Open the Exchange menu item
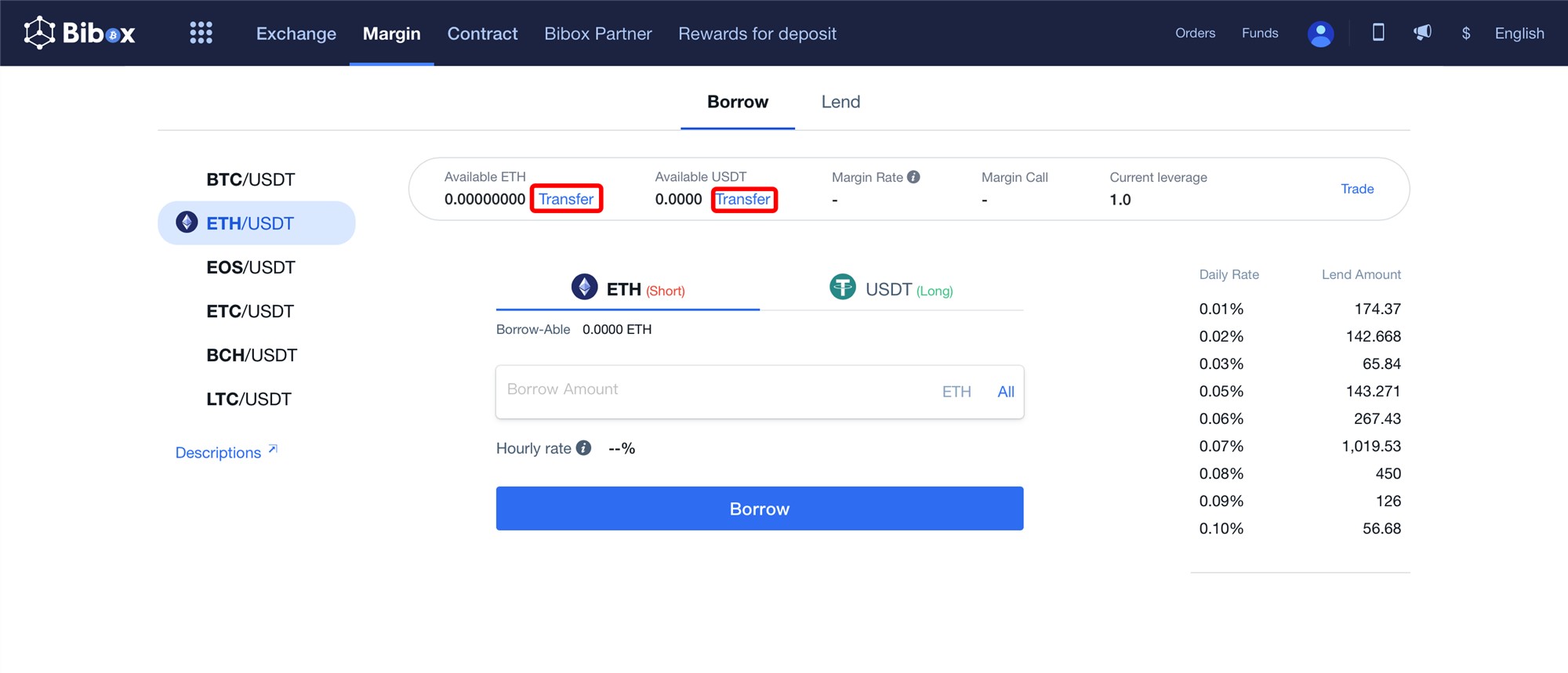The image size is (1568, 673). 296,34
